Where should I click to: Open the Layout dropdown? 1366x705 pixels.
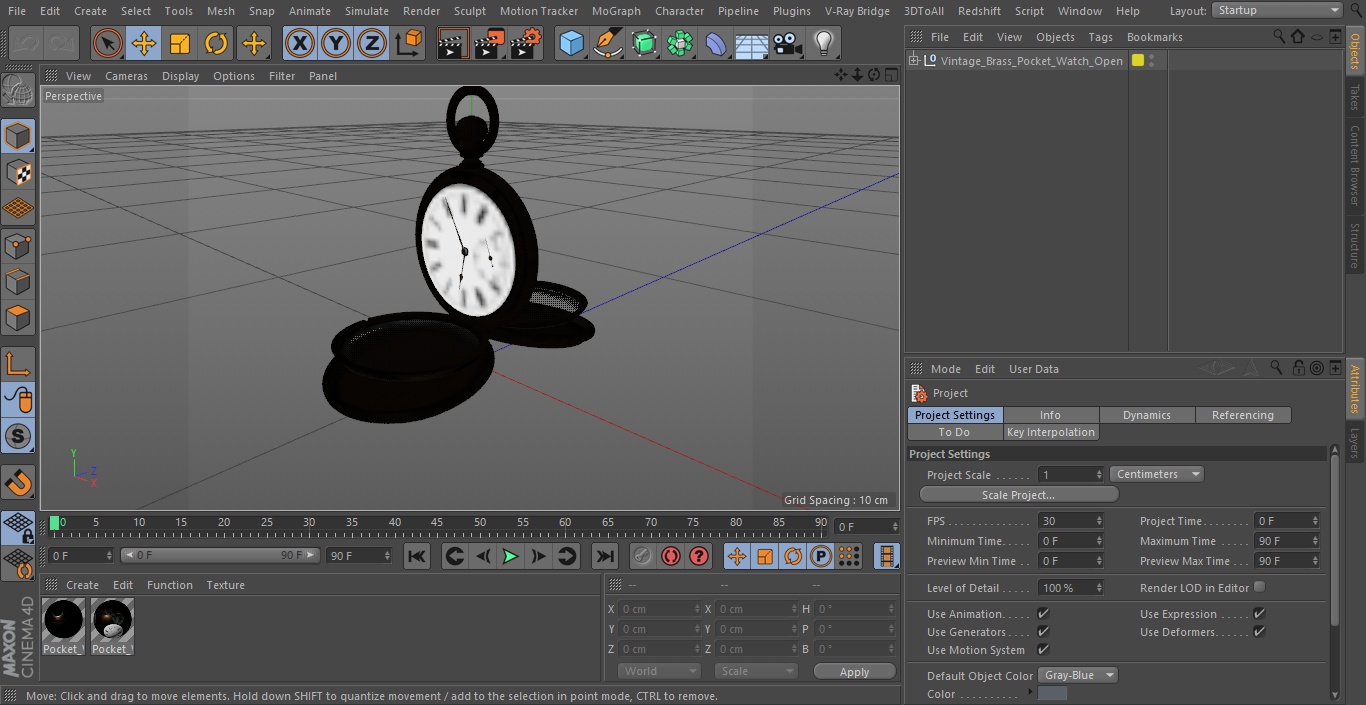1277,10
